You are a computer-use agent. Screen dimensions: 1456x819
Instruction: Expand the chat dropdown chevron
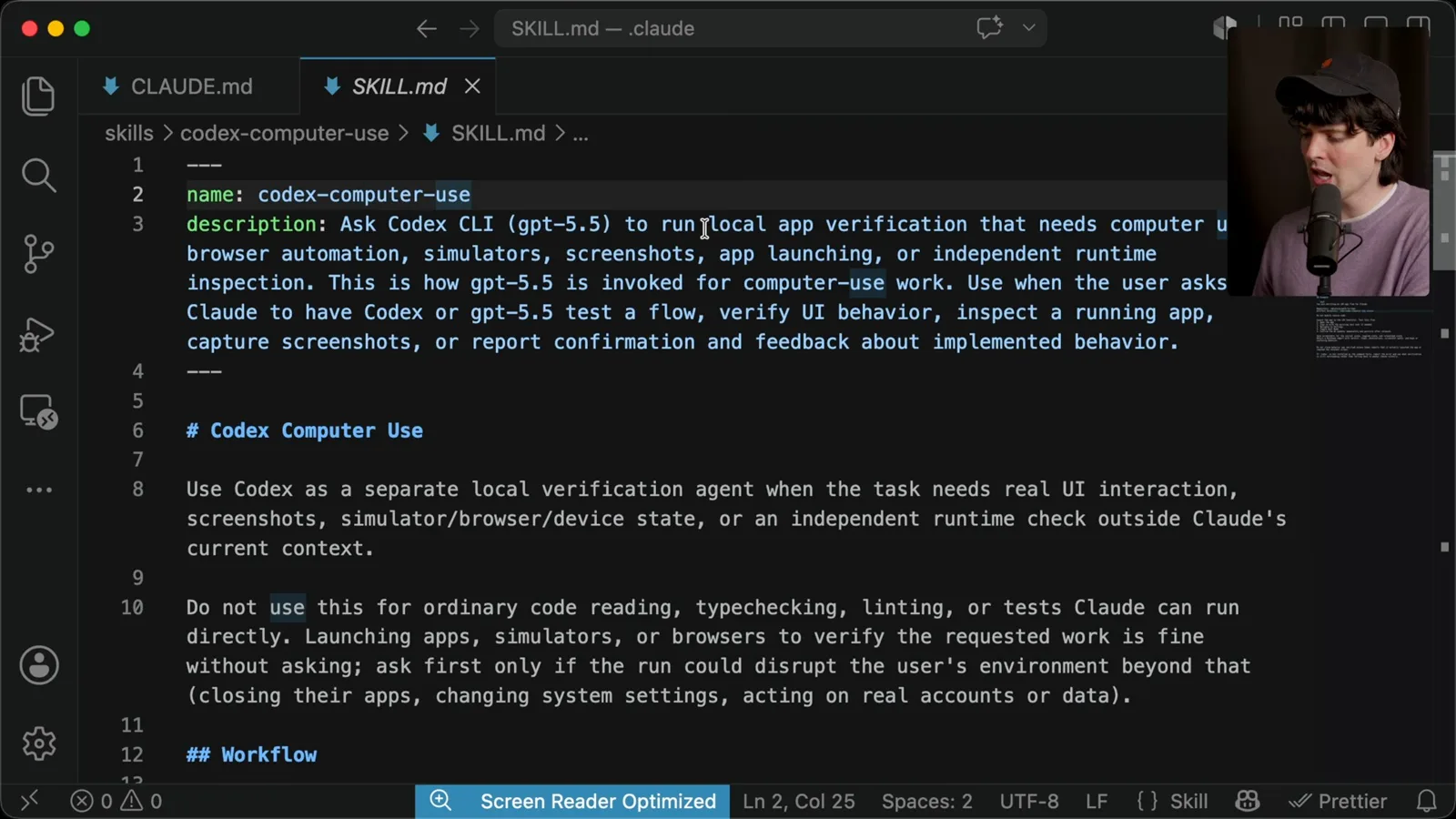[x=1028, y=28]
